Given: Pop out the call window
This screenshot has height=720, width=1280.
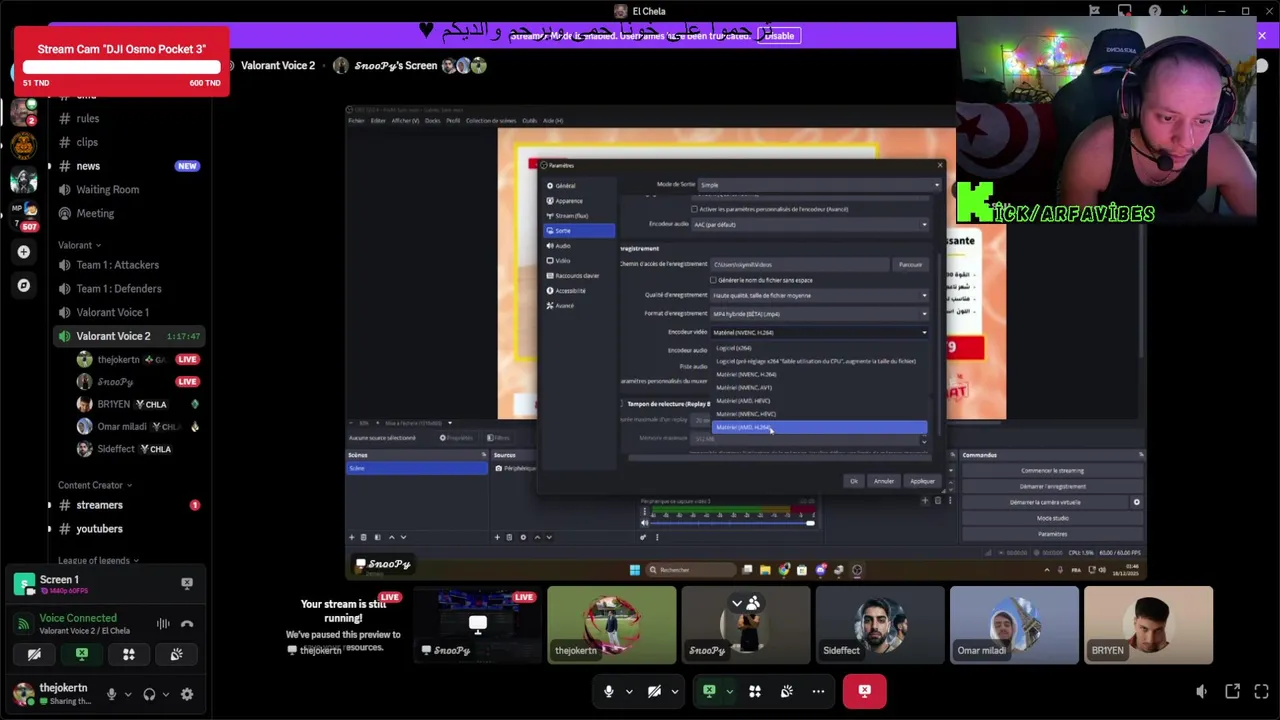Looking at the screenshot, I should tap(1233, 691).
